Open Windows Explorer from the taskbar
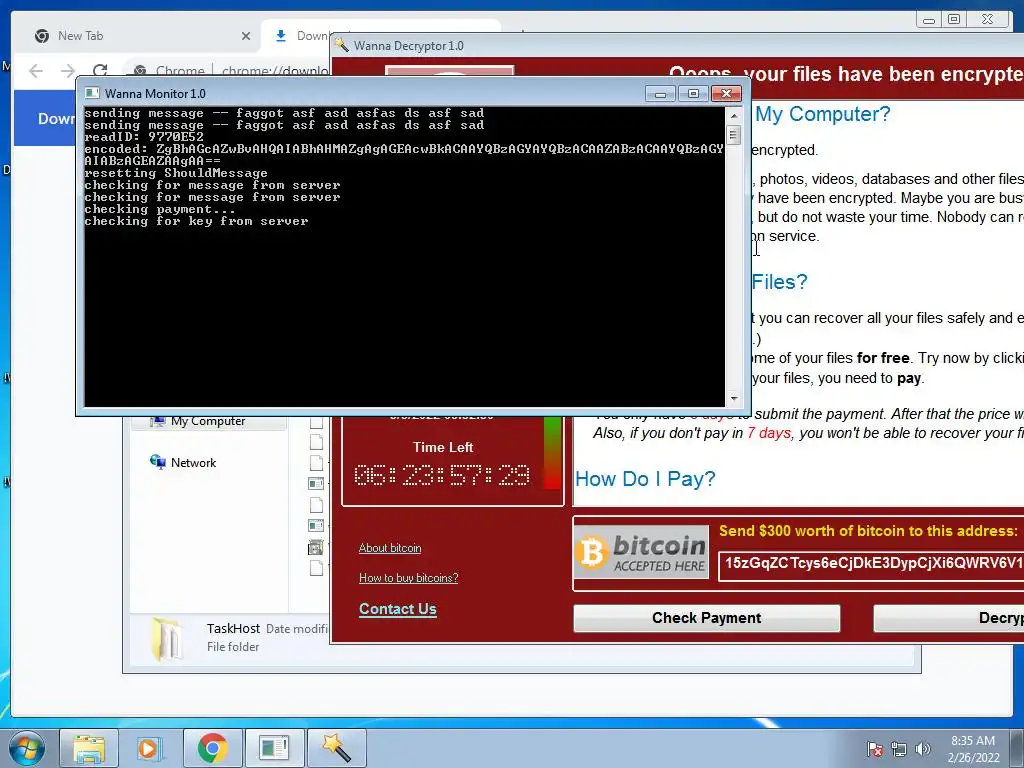This screenshot has width=1024, height=768. coord(89,748)
